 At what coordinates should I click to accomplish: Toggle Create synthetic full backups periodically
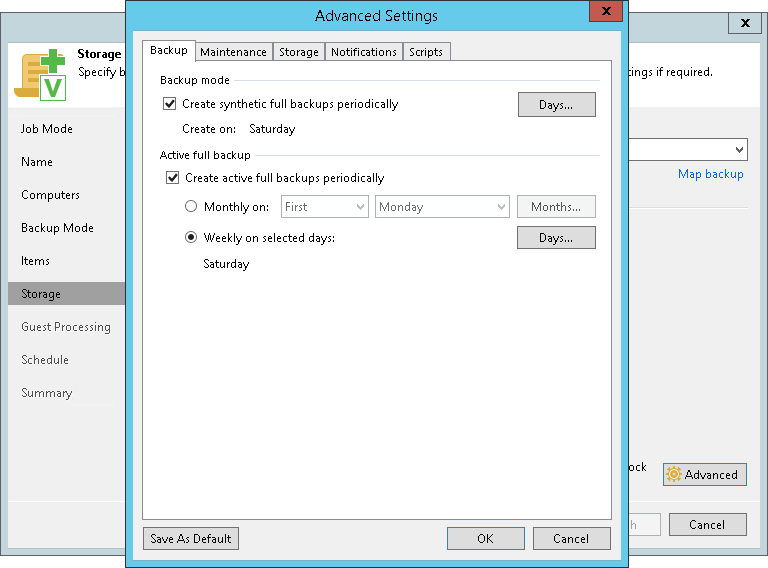pyautogui.click(x=170, y=104)
